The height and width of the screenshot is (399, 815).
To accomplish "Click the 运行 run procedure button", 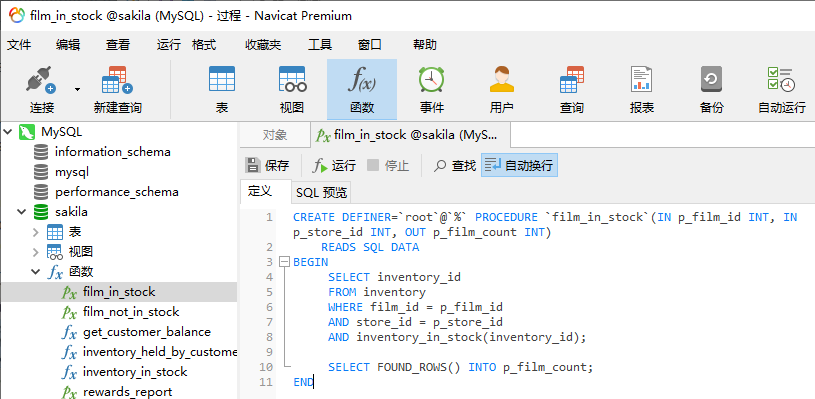I will [334, 165].
